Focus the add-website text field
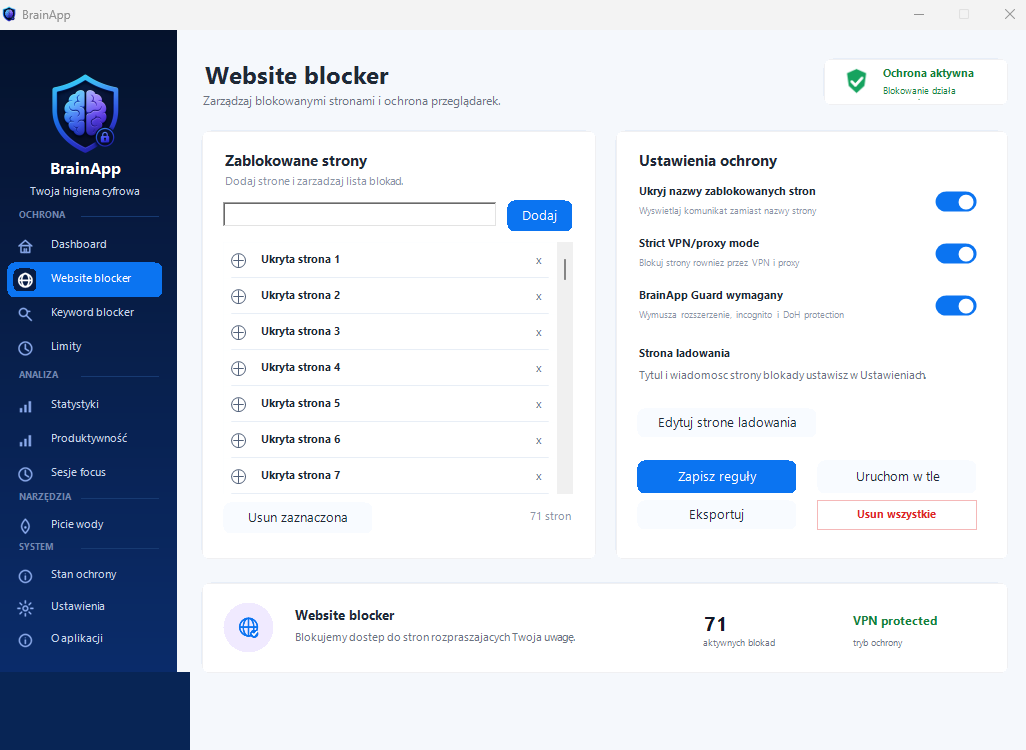 pyautogui.click(x=359, y=214)
